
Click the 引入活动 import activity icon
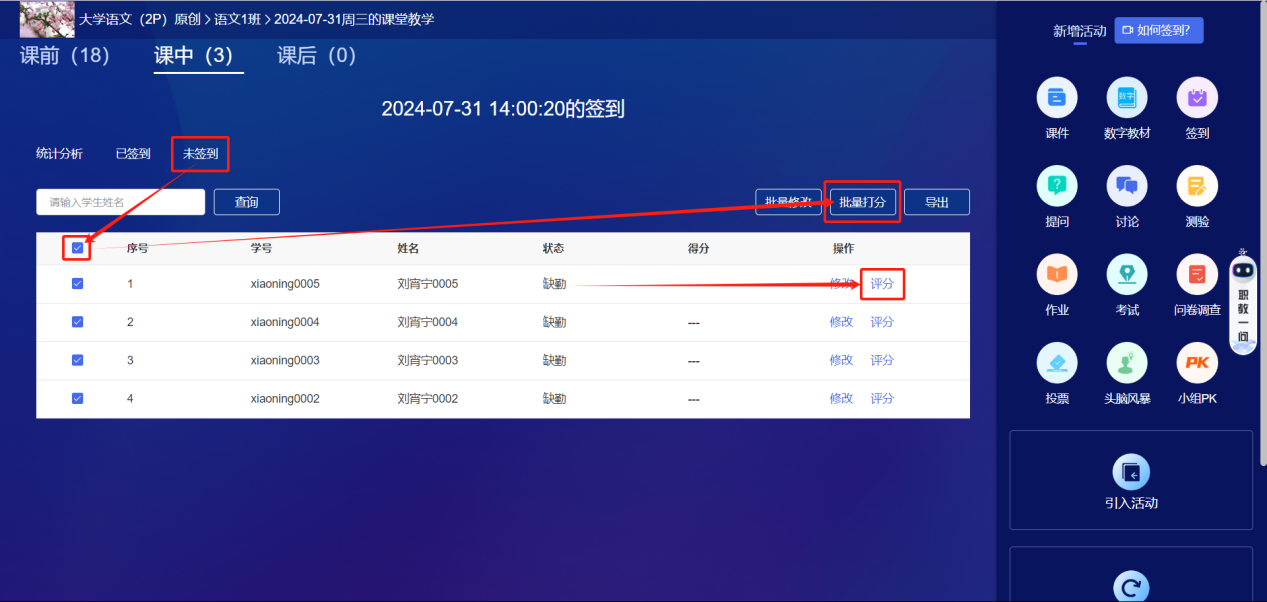click(x=1131, y=473)
